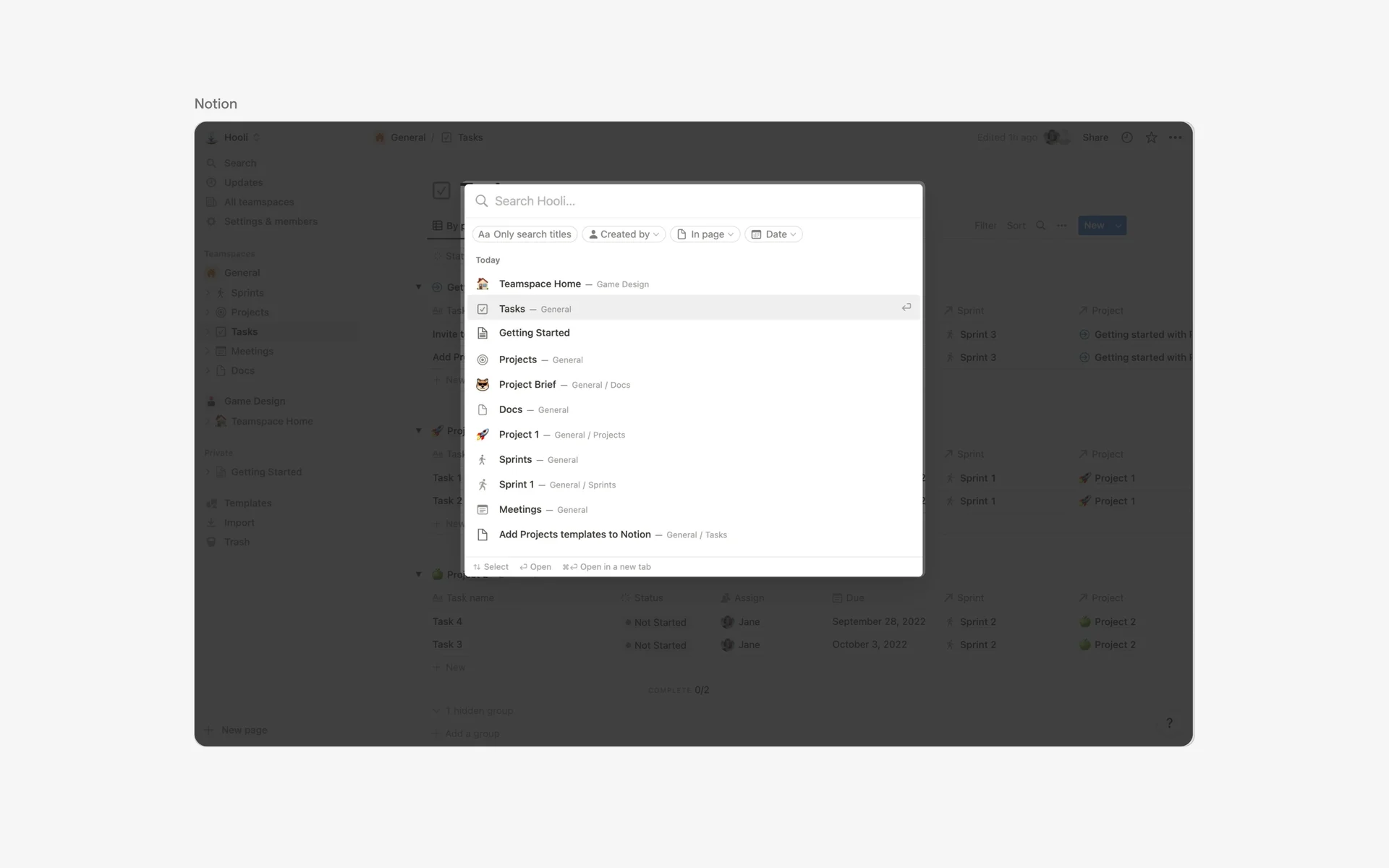
Task: Open Projects — General search result
Action: [x=694, y=359]
